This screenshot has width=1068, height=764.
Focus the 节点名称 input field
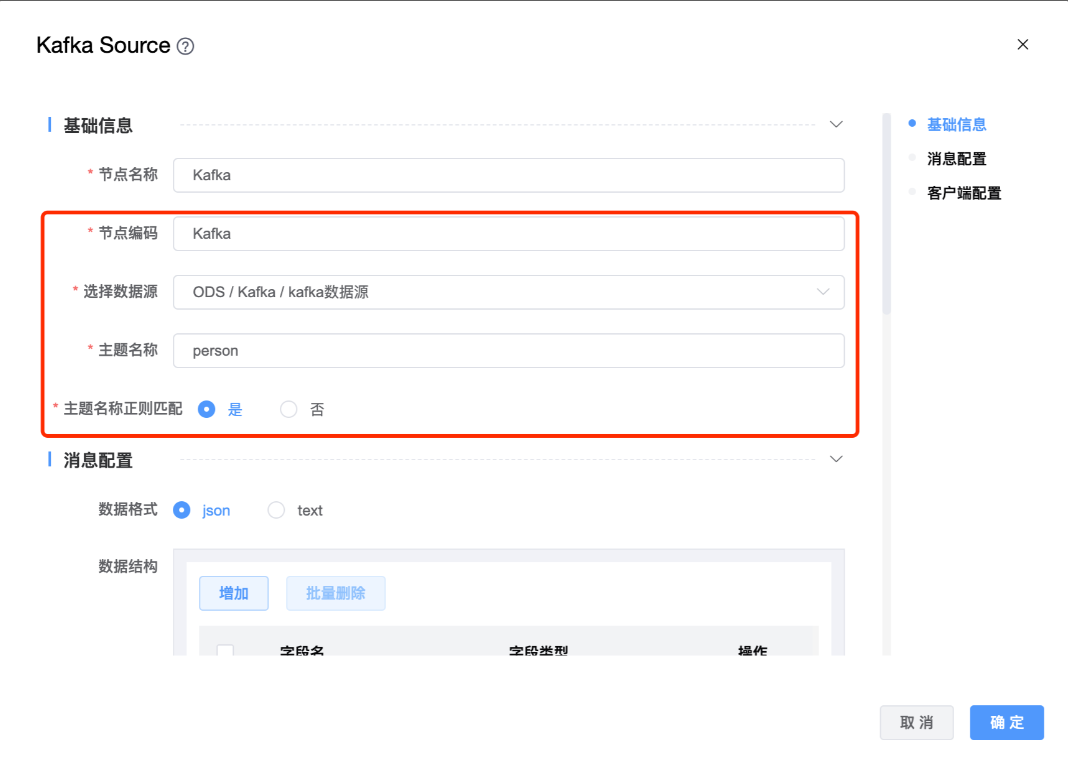coord(508,175)
